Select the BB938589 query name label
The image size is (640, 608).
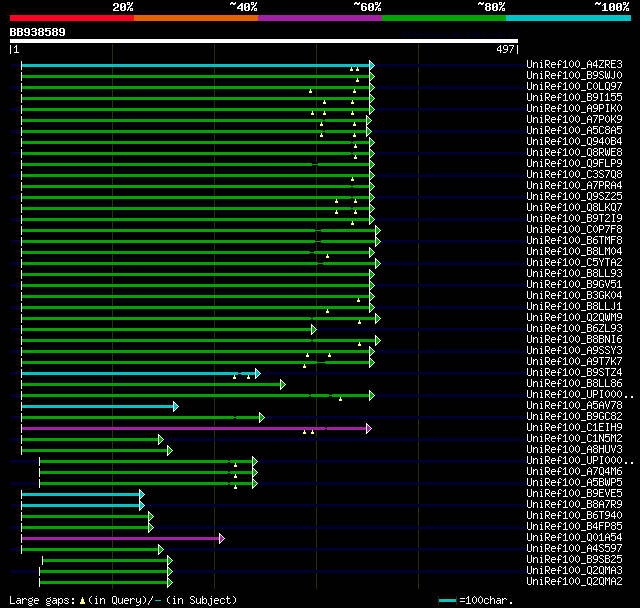[x=38, y=32]
